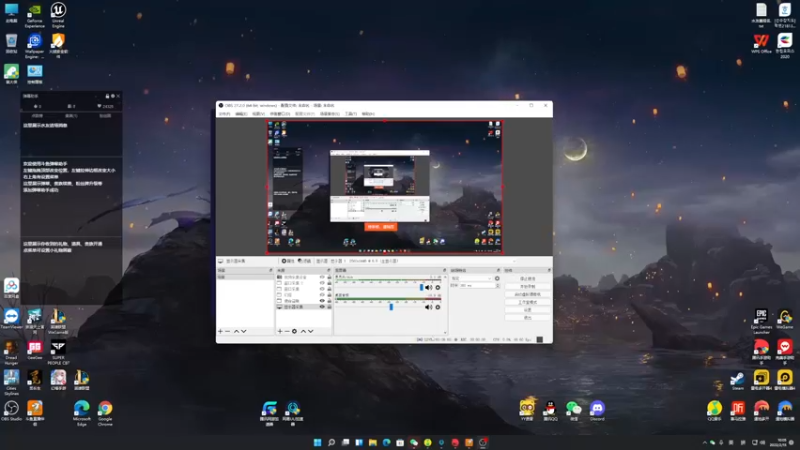
Task: Open 编辑 menu in OBS
Action: click(x=241, y=114)
